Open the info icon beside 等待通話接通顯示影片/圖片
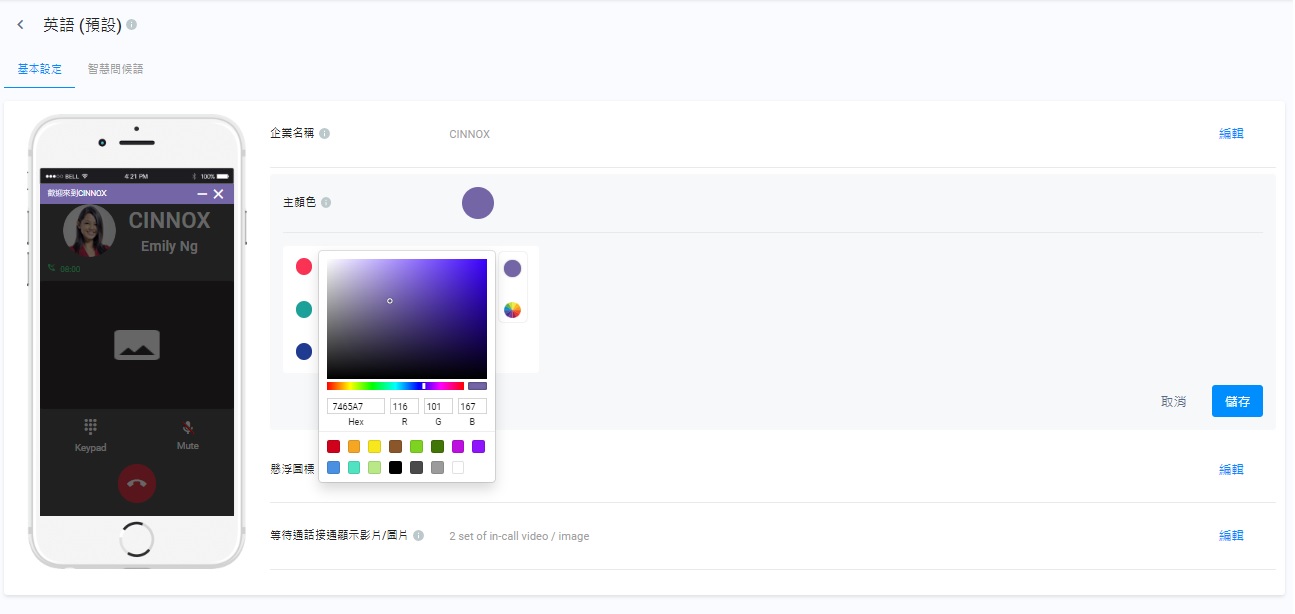The height and width of the screenshot is (614, 1295). point(419,536)
